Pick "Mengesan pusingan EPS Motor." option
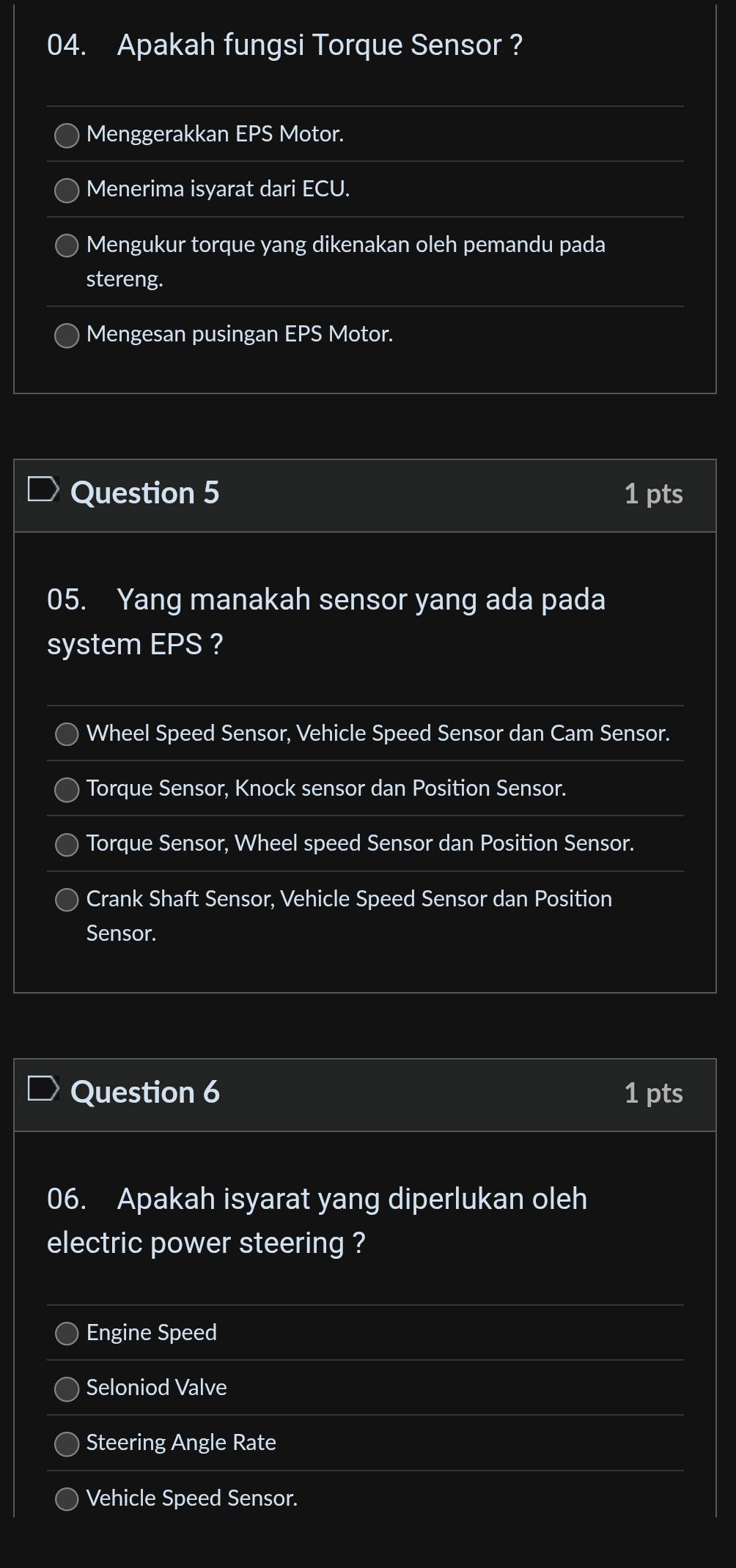This screenshot has height=1568, width=736. pyautogui.click(x=67, y=336)
